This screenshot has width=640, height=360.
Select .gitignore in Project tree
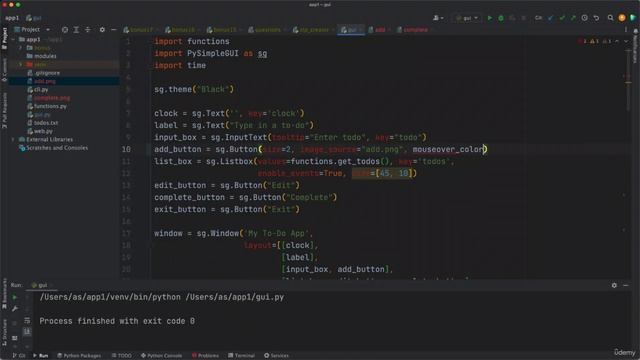(x=44, y=73)
